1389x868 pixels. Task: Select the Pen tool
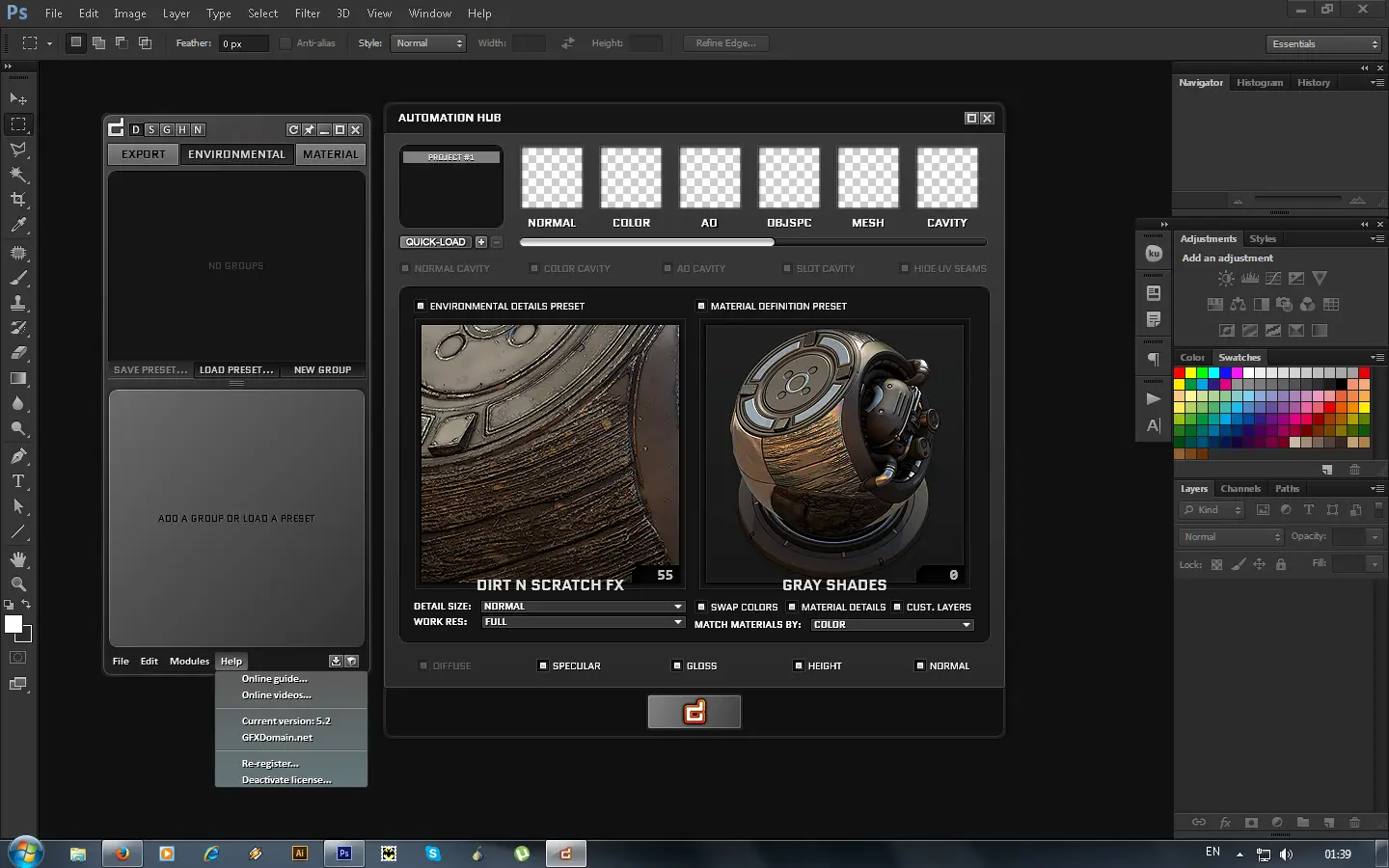pos(18,456)
